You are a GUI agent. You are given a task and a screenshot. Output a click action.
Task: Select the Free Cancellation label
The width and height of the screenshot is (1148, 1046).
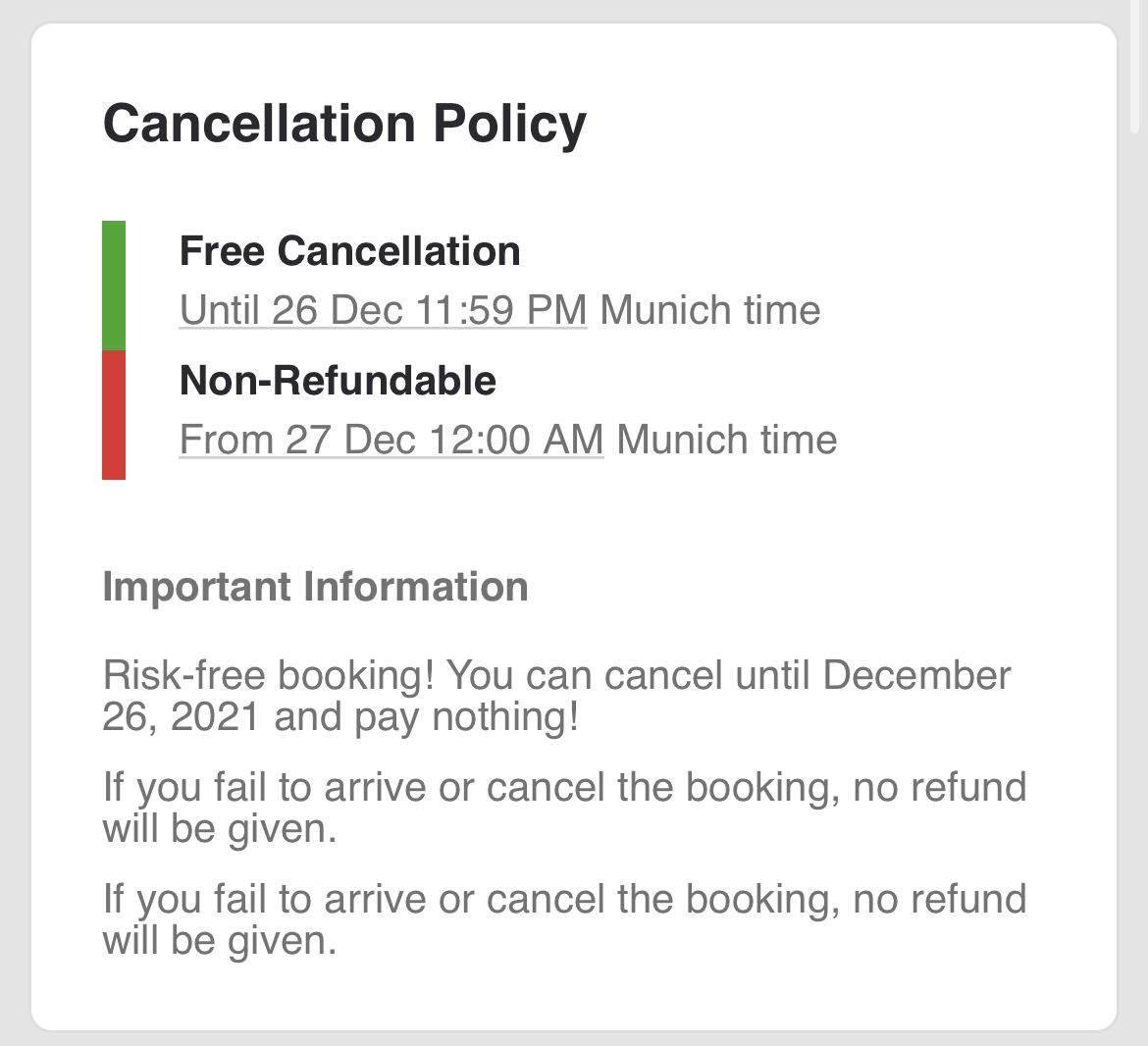(350, 251)
